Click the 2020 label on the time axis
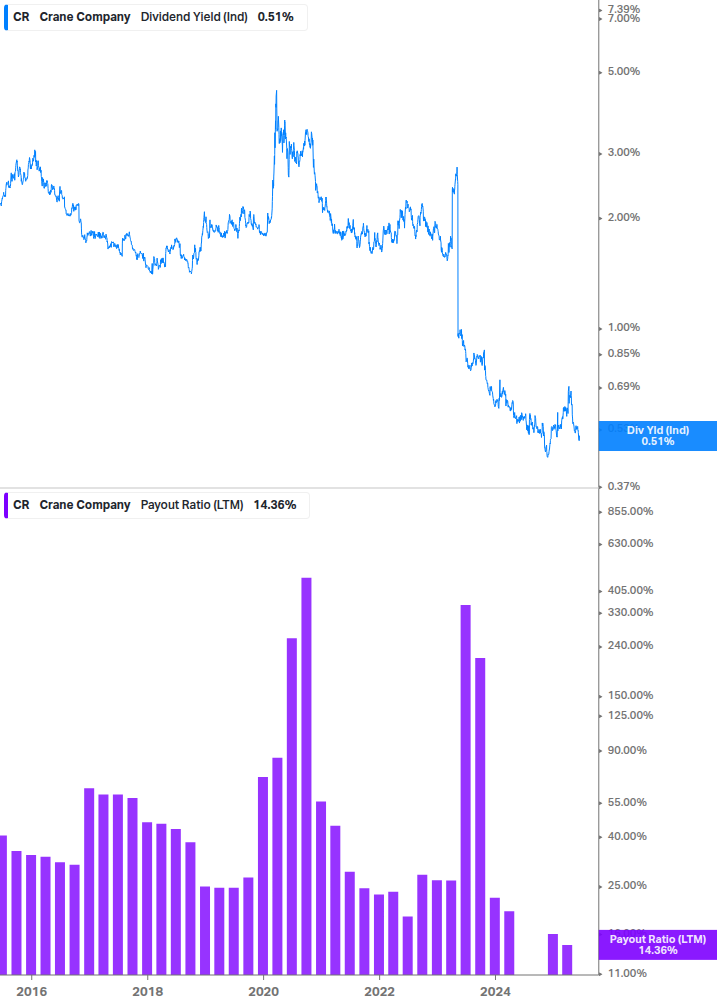This screenshot has height=1005, width=717. pyautogui.click(x=263, y=992)
